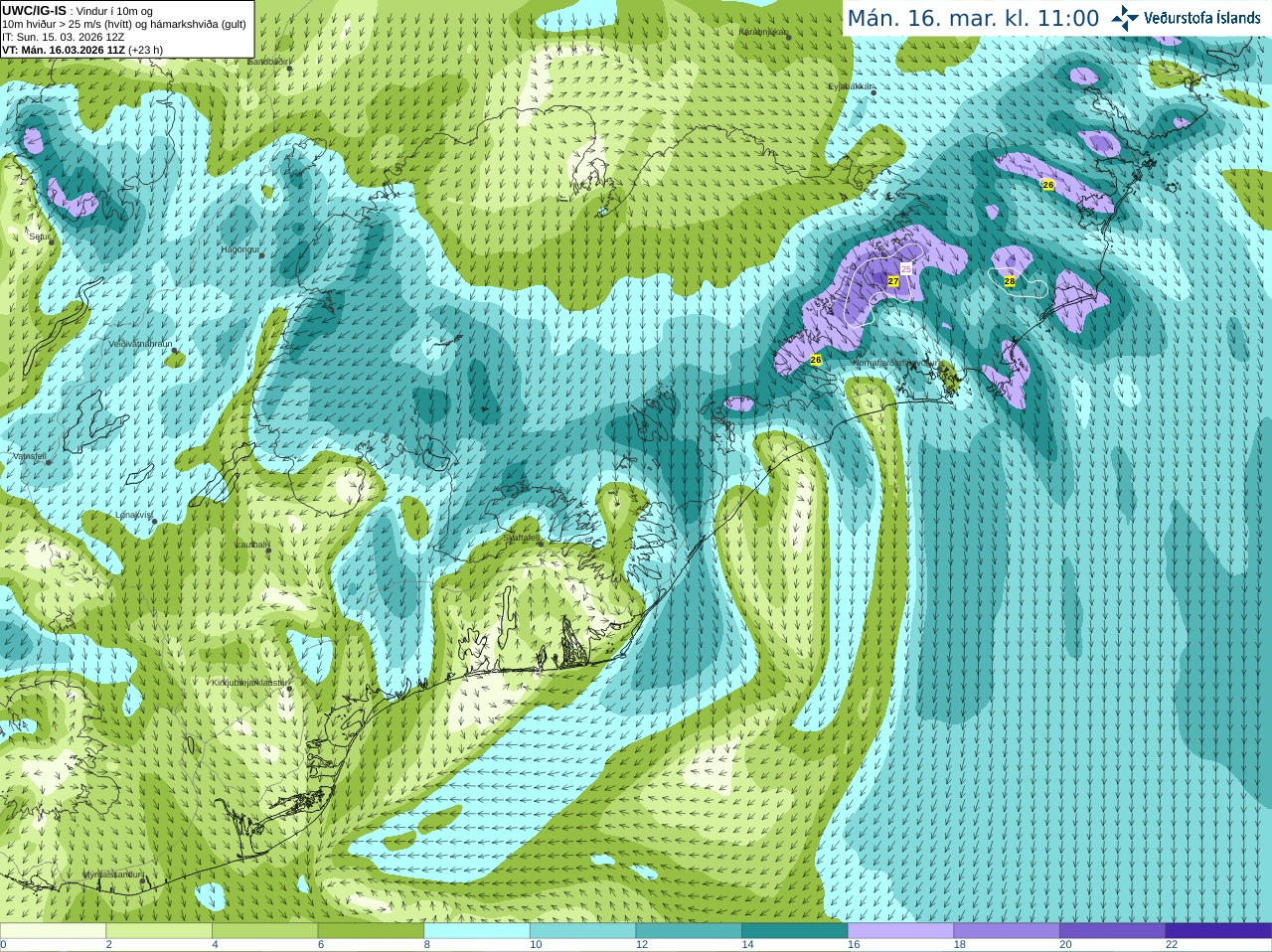Screen dimensions: 1272x952
Task: Click the Skaftafell station label
Action: [521, 538]
